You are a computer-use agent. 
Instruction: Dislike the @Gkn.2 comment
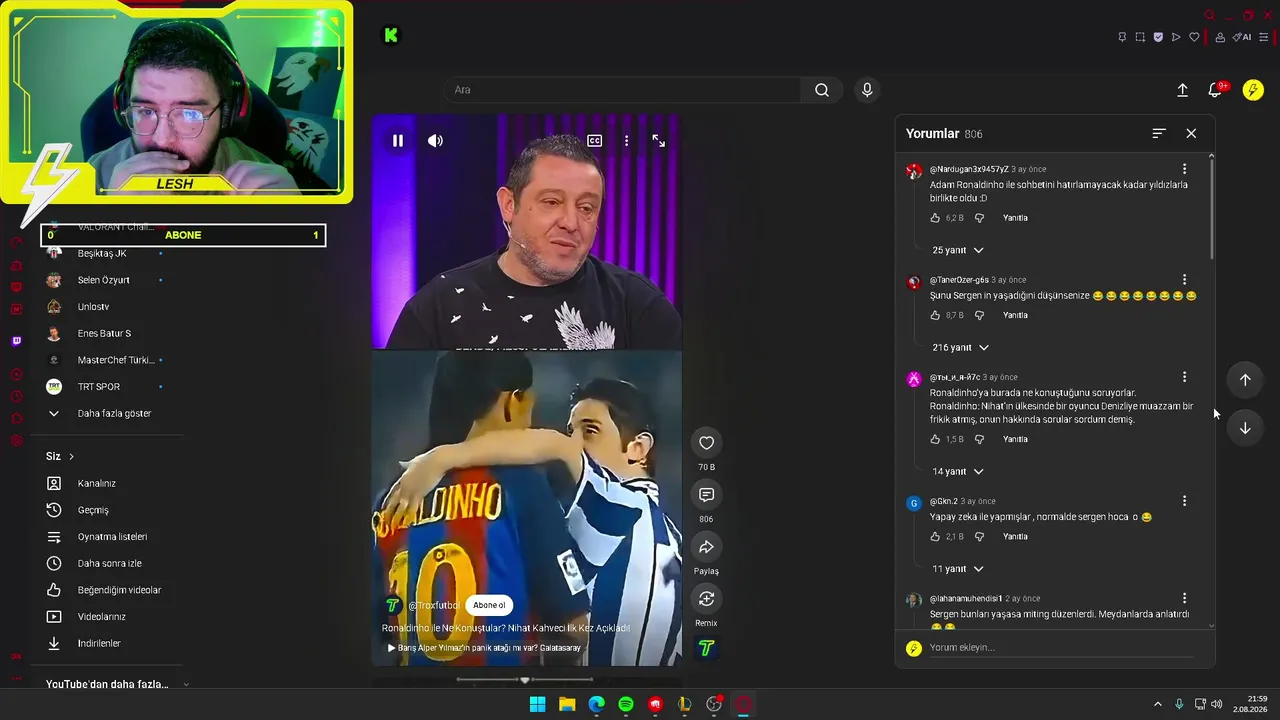(x=979, y=537)
